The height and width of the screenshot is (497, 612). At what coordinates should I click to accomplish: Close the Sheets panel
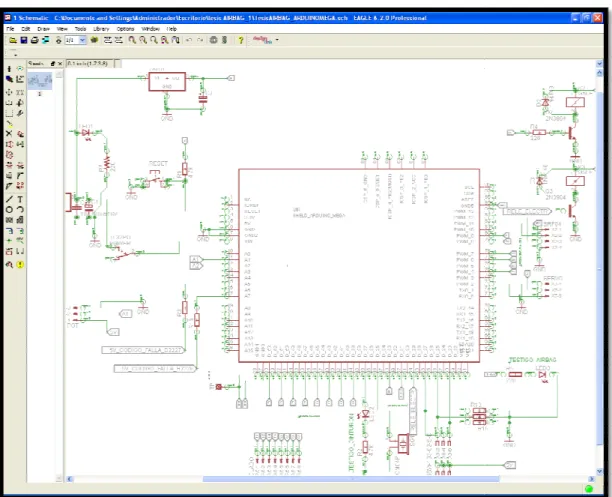click(x=60, y=63)
